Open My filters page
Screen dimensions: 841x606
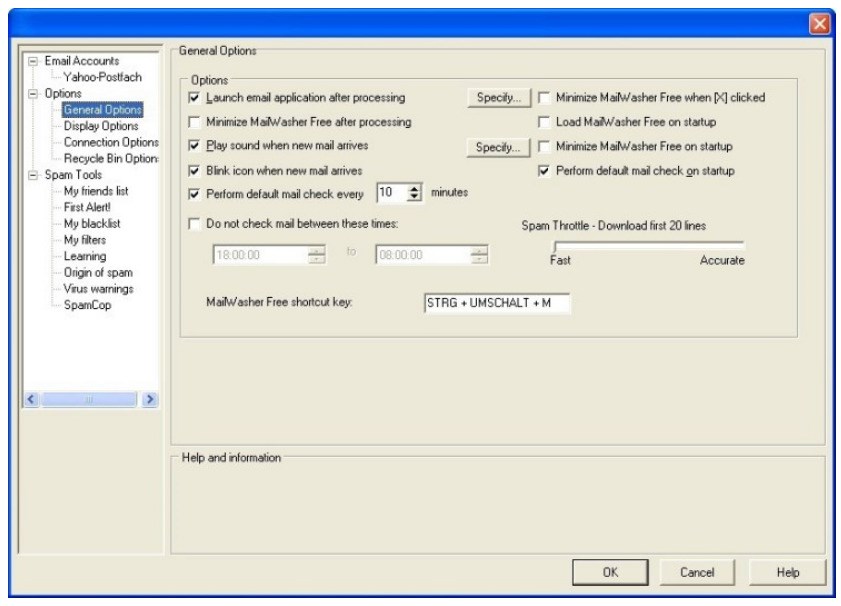pyautogui.click(x=85, y=240)
